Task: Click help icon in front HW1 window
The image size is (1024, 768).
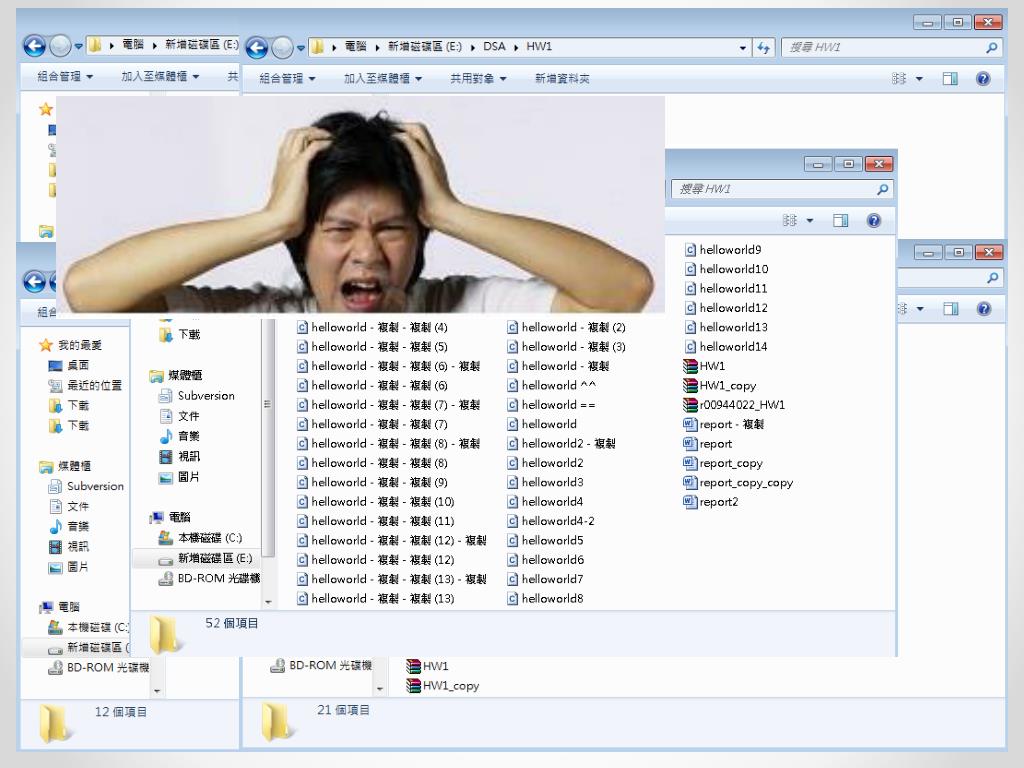Action: (874, 221)
